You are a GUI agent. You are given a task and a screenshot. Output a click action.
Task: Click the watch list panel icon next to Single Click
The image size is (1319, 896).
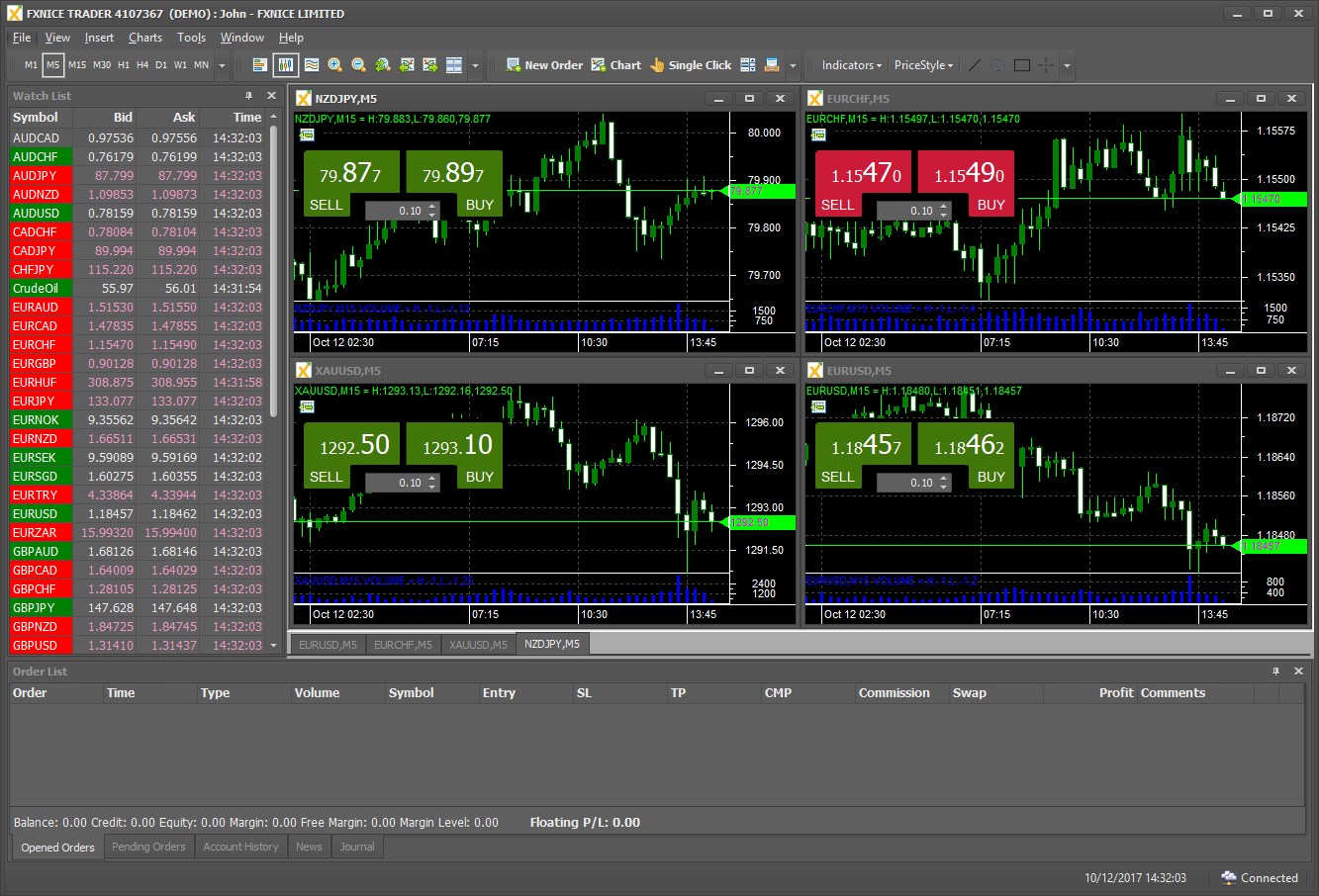tap(748, 65)
